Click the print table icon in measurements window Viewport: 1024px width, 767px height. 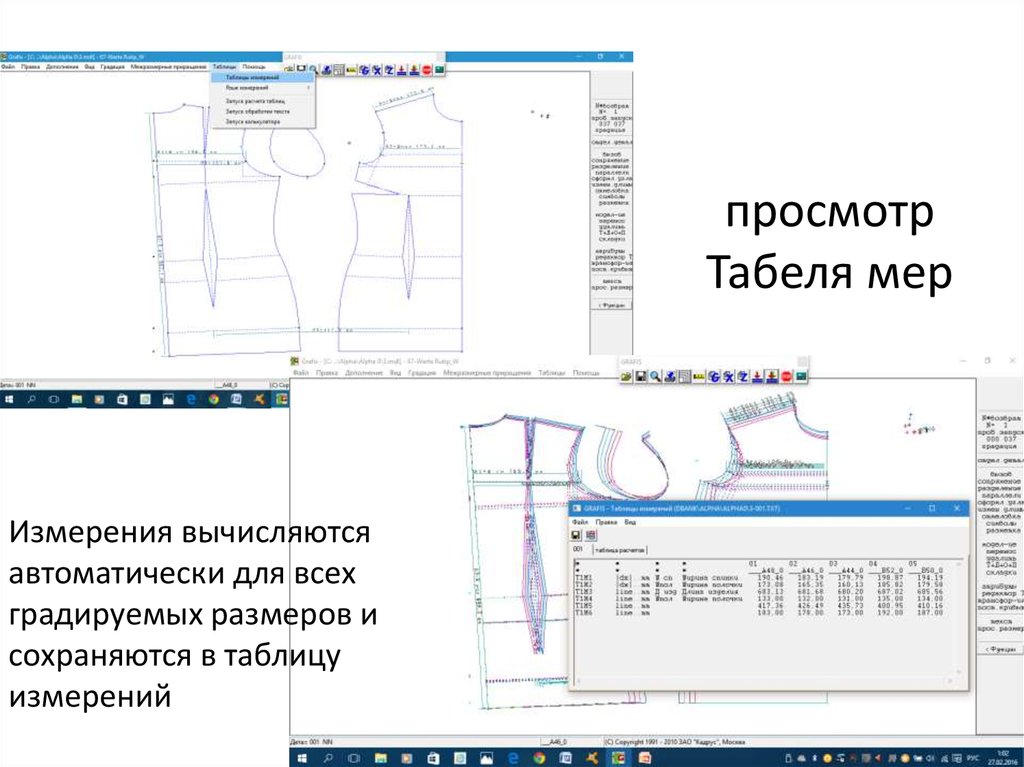tap(589, 534)
